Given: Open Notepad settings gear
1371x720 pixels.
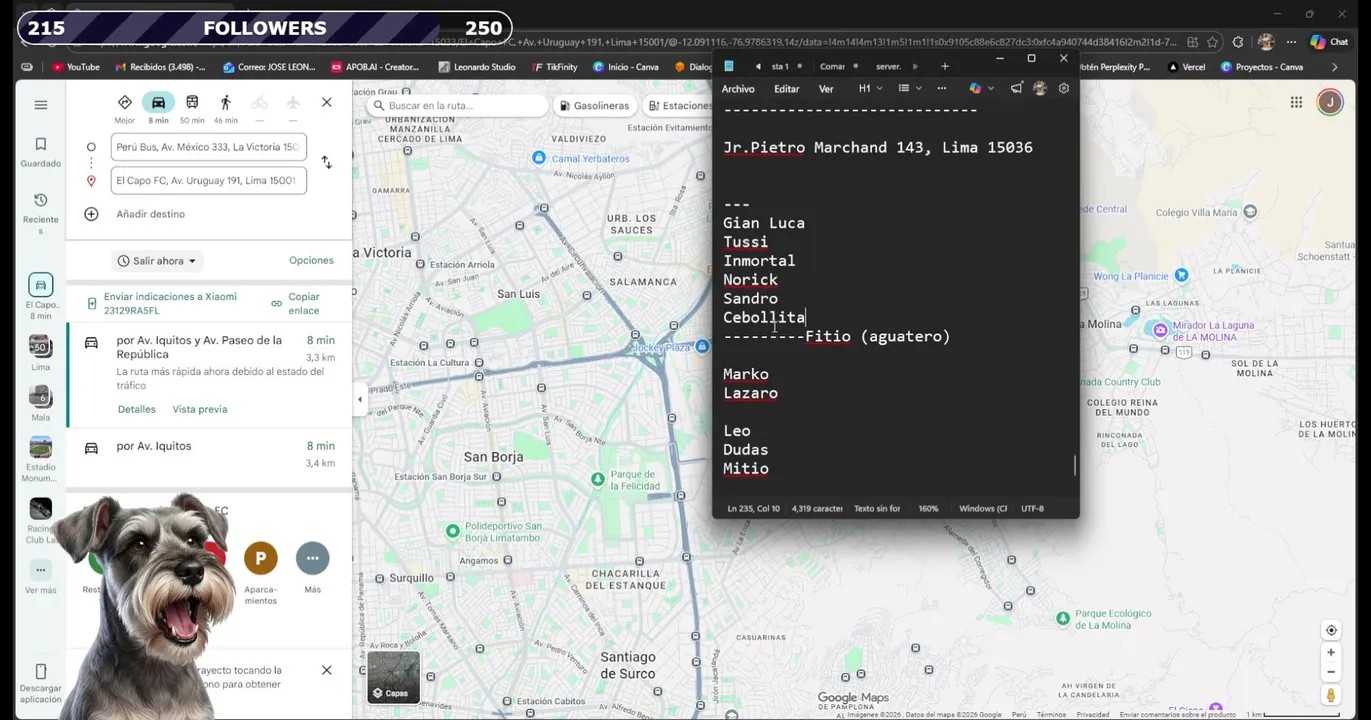Looking at the screenshot, I should (1064, 88).
